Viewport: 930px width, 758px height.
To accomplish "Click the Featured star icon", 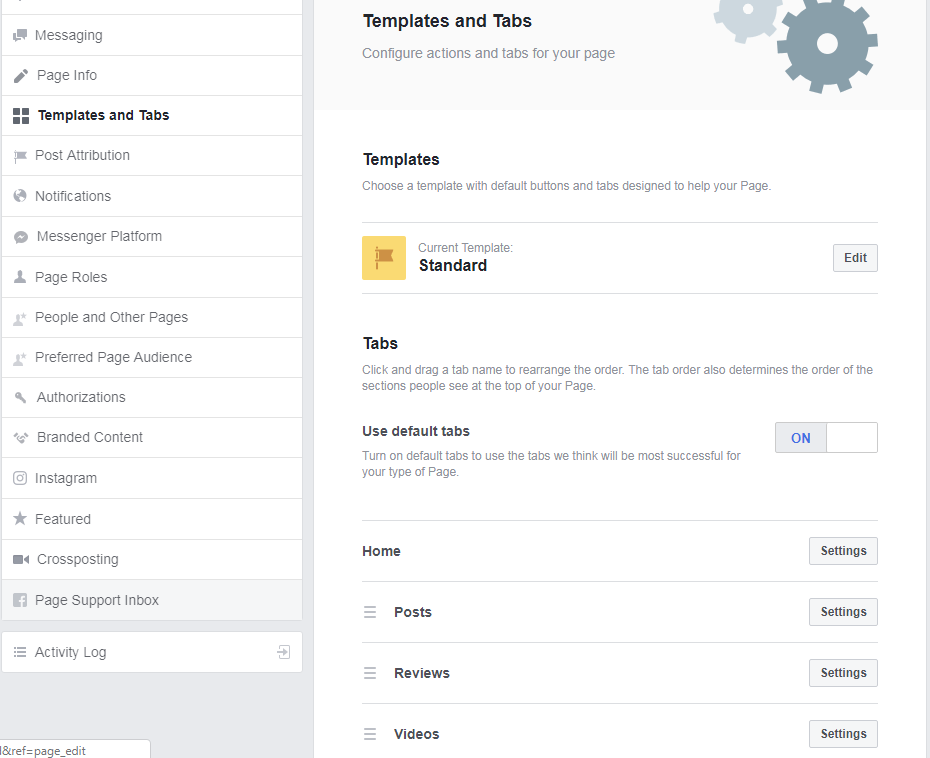I will 20,518.
